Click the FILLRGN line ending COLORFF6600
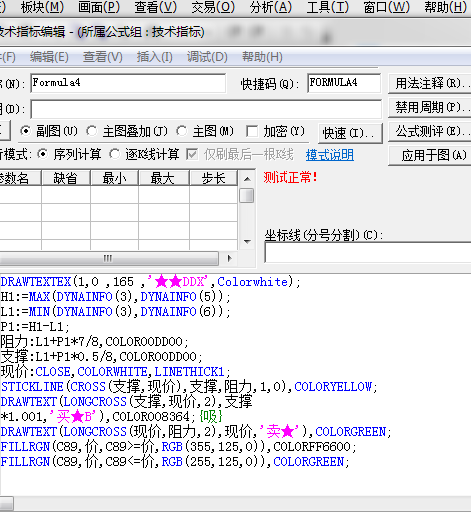The image size is (471, 513). pos(178,446)
